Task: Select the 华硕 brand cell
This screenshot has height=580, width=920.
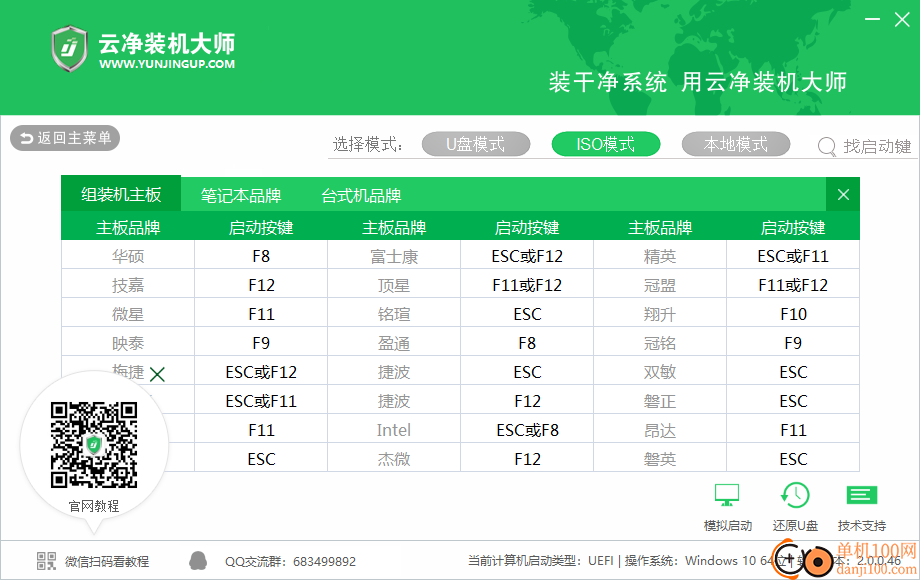Action: [128, 256]
